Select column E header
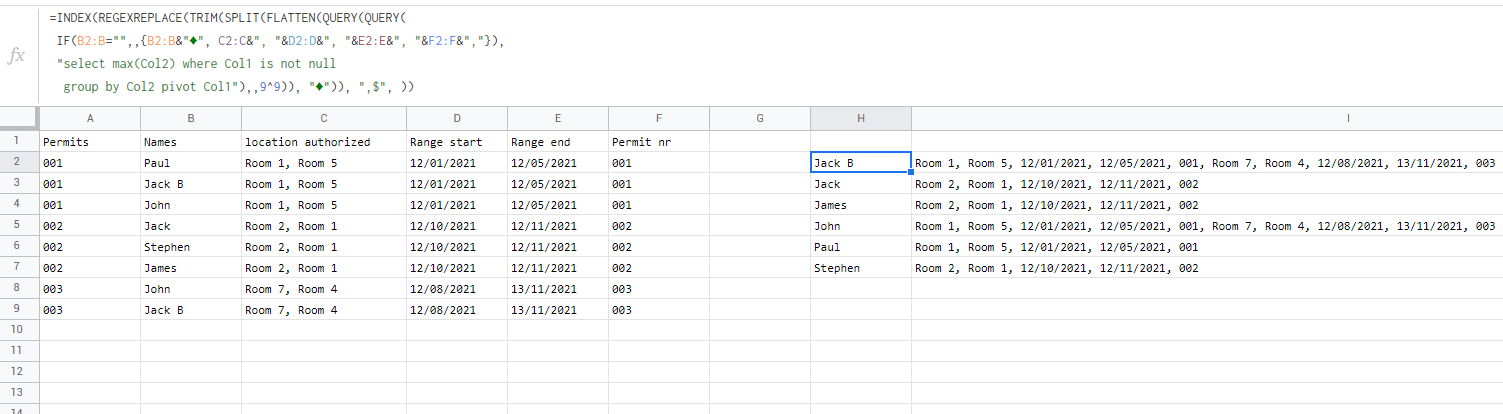The image size is (1503, 414). point(558,119)
